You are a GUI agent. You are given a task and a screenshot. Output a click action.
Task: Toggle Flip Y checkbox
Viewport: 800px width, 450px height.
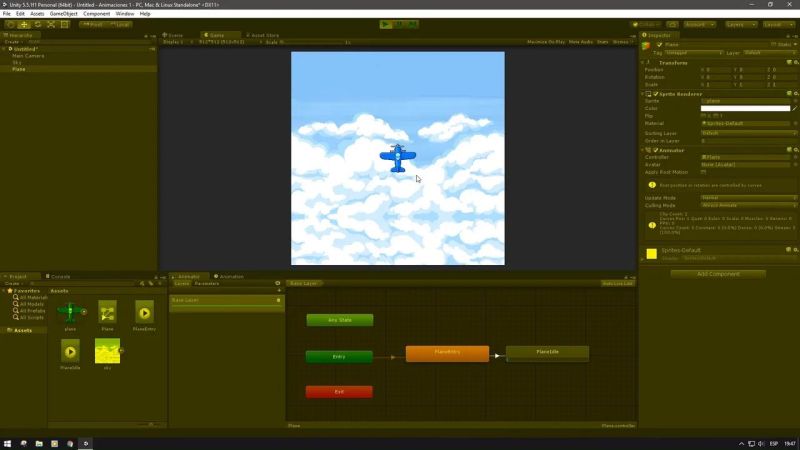point(716,116)
